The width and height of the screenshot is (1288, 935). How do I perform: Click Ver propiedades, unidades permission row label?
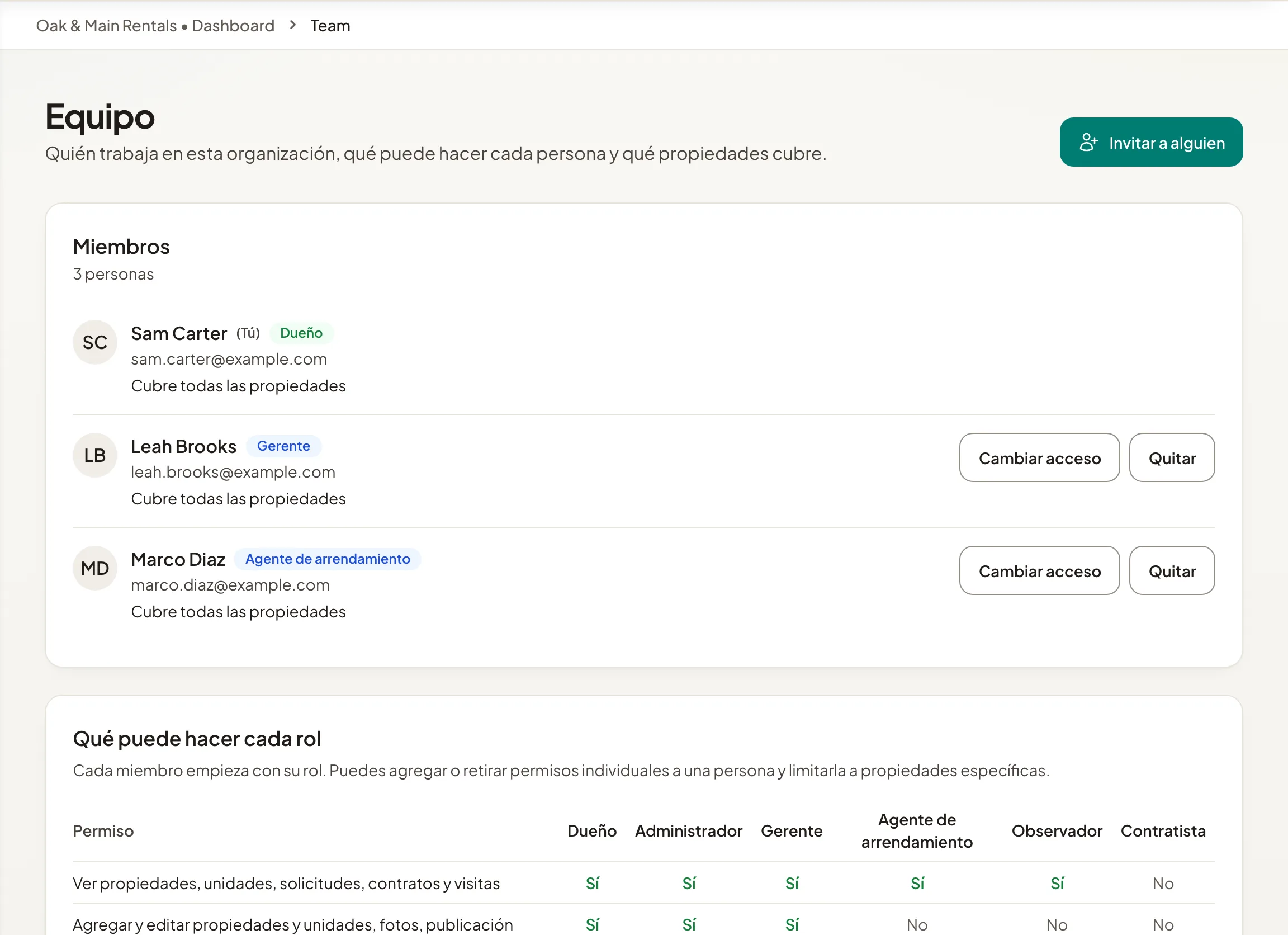[x=286, y=884]
